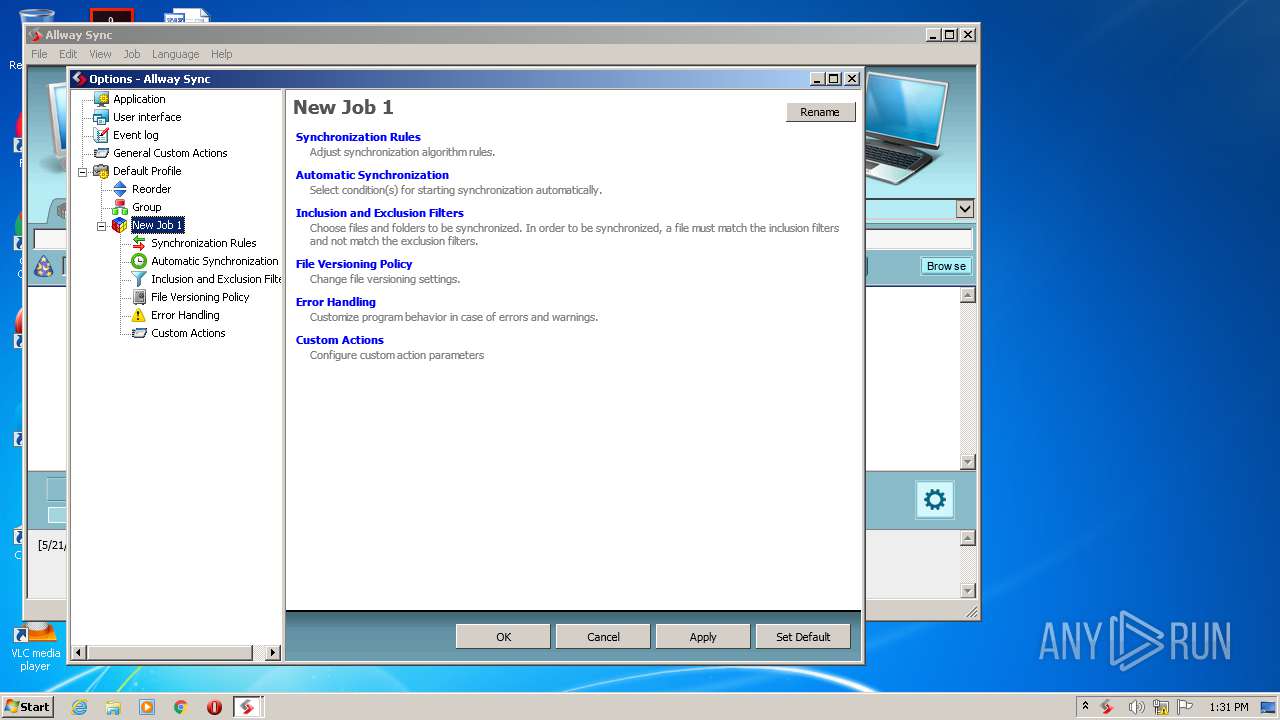1280x720 pixels.
Task: Click the Error Handling warning icon
Action: click(x=139, y=315)
